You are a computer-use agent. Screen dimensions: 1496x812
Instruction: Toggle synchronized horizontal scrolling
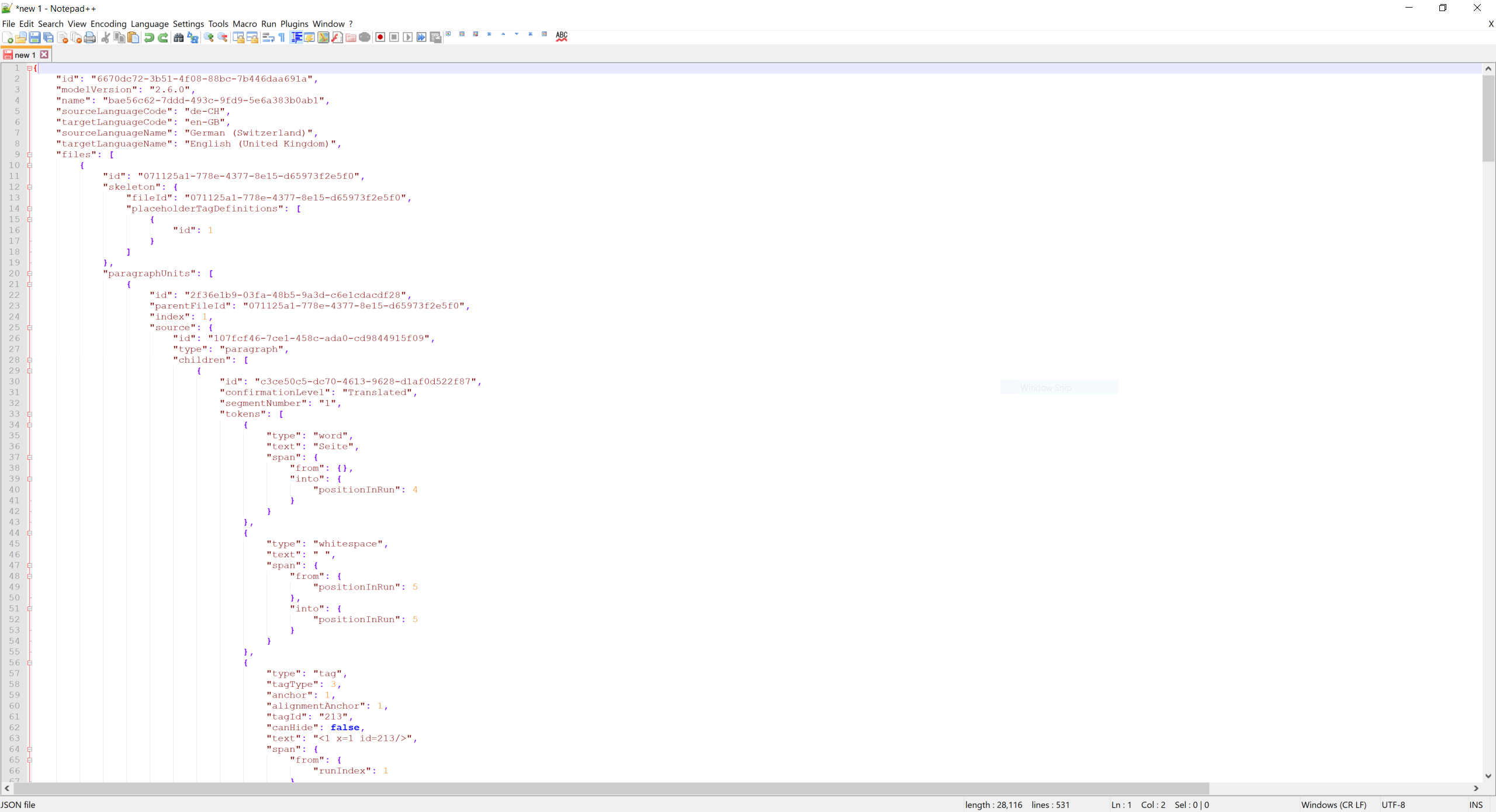click(252, 37)
